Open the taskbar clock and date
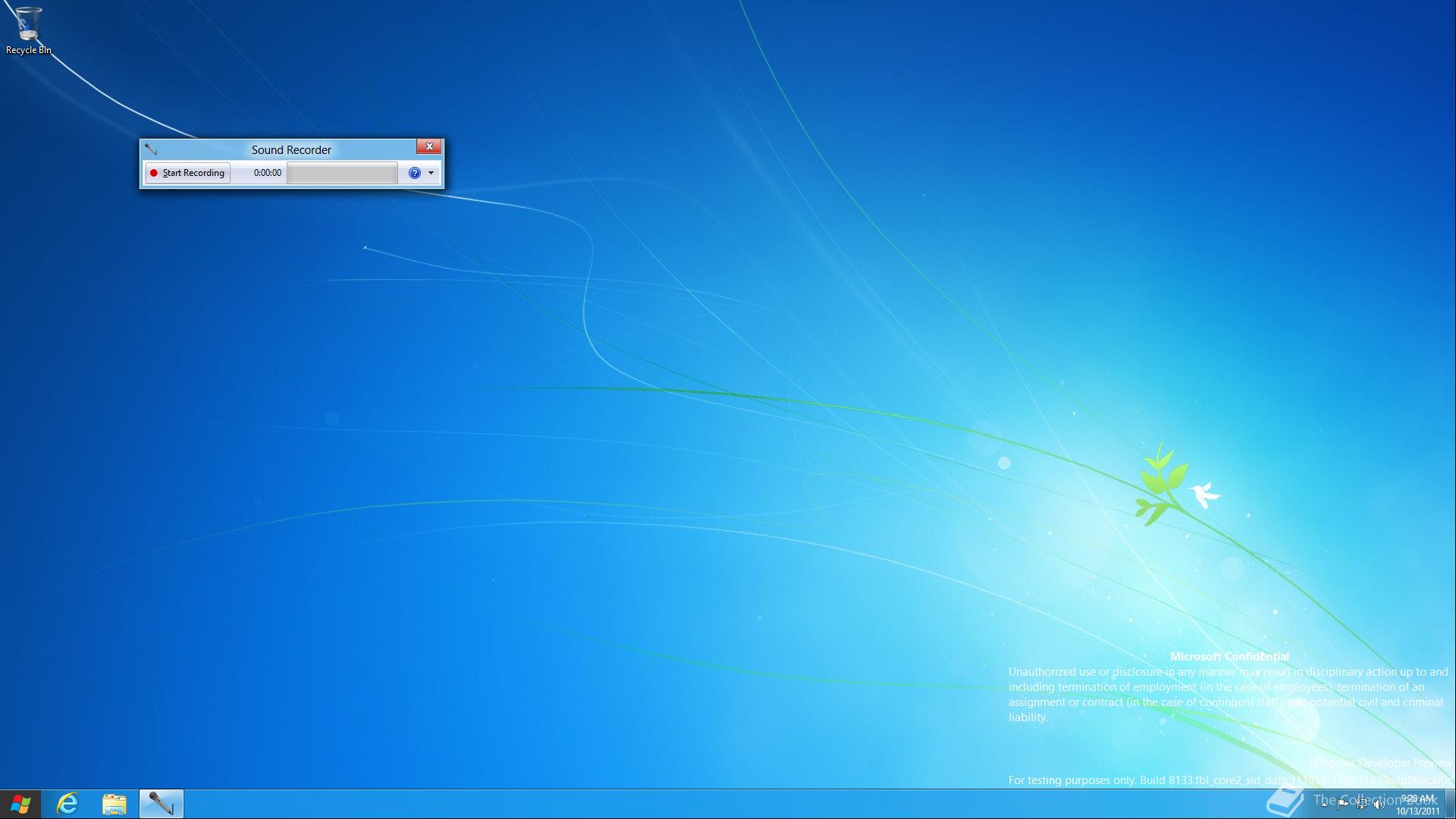The image size is (1456, 819). [1417, 805]
